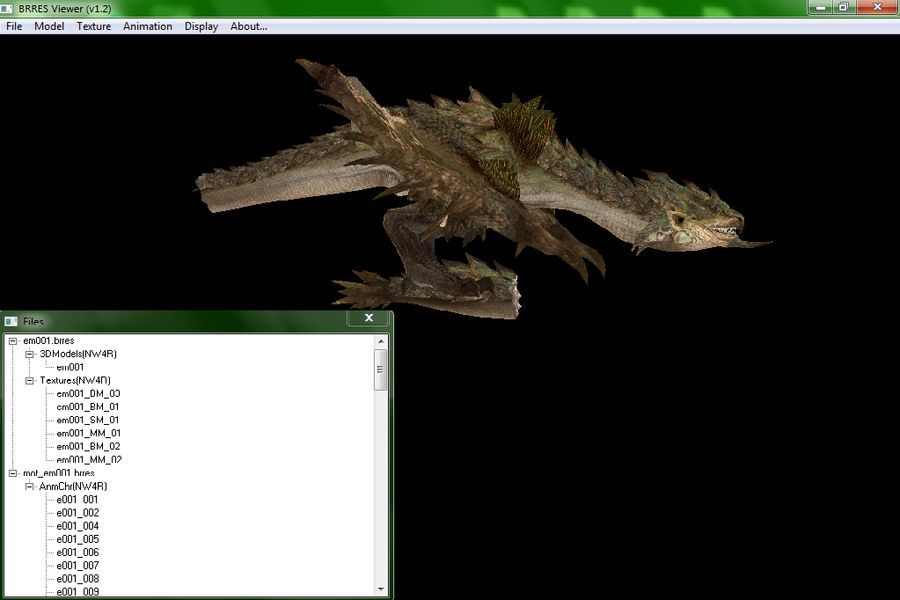Collapse the mot_em001.brres tree node
The height and width of the screenshot is (600, 900).
[x=13, y=474]
